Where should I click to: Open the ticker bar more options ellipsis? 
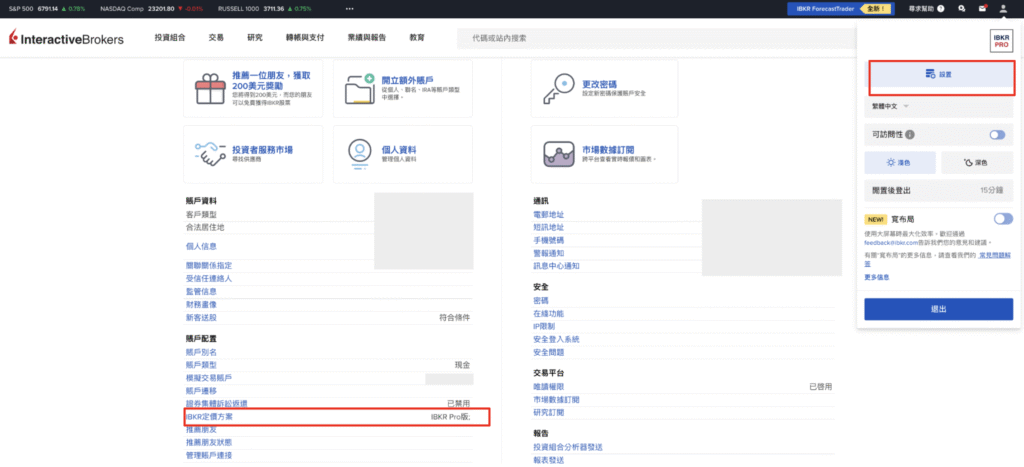349,9
